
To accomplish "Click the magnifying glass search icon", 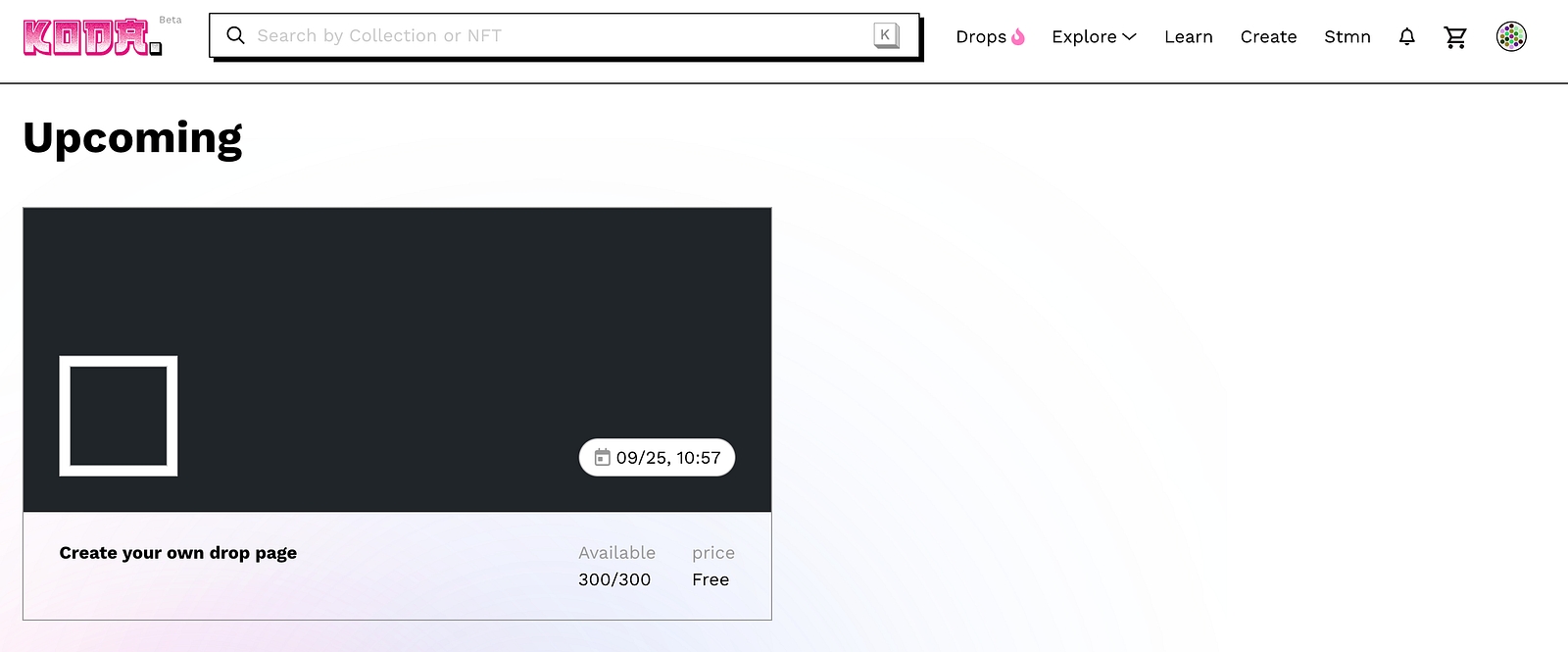I will [x=235, y=35].
